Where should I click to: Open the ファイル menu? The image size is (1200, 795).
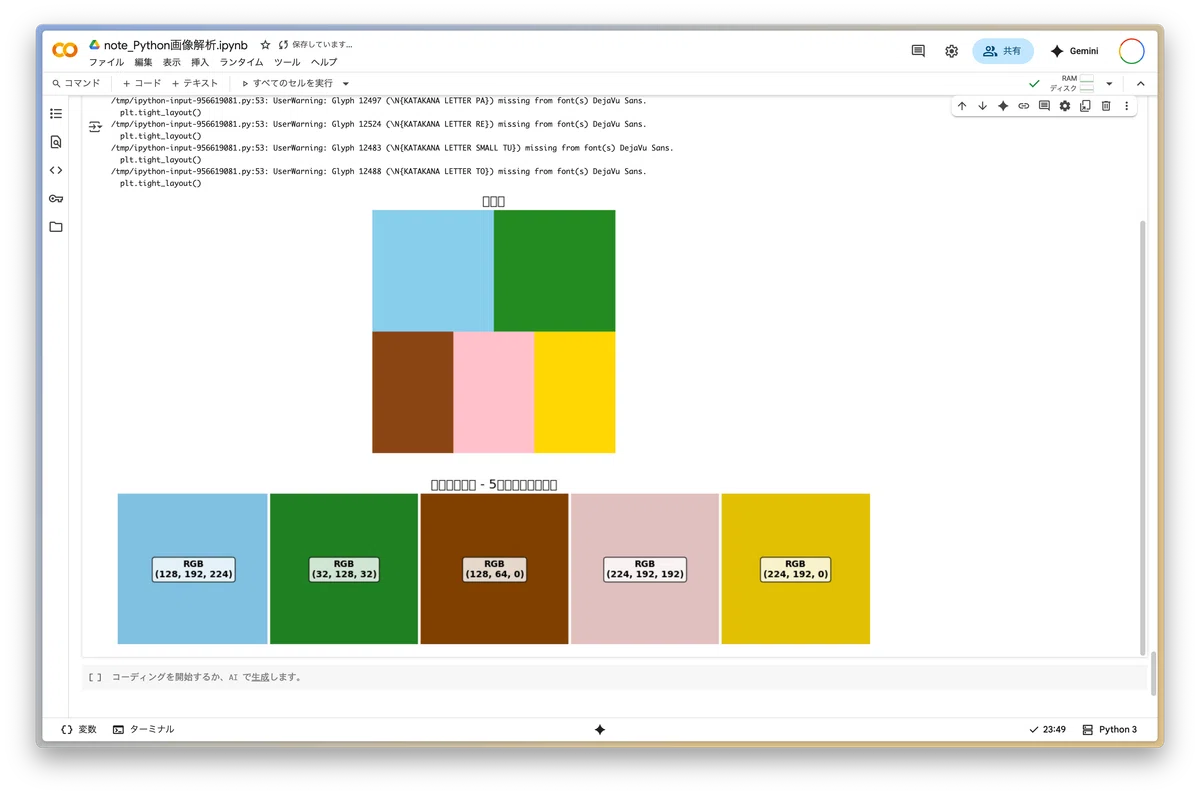(x=106, y=62)
